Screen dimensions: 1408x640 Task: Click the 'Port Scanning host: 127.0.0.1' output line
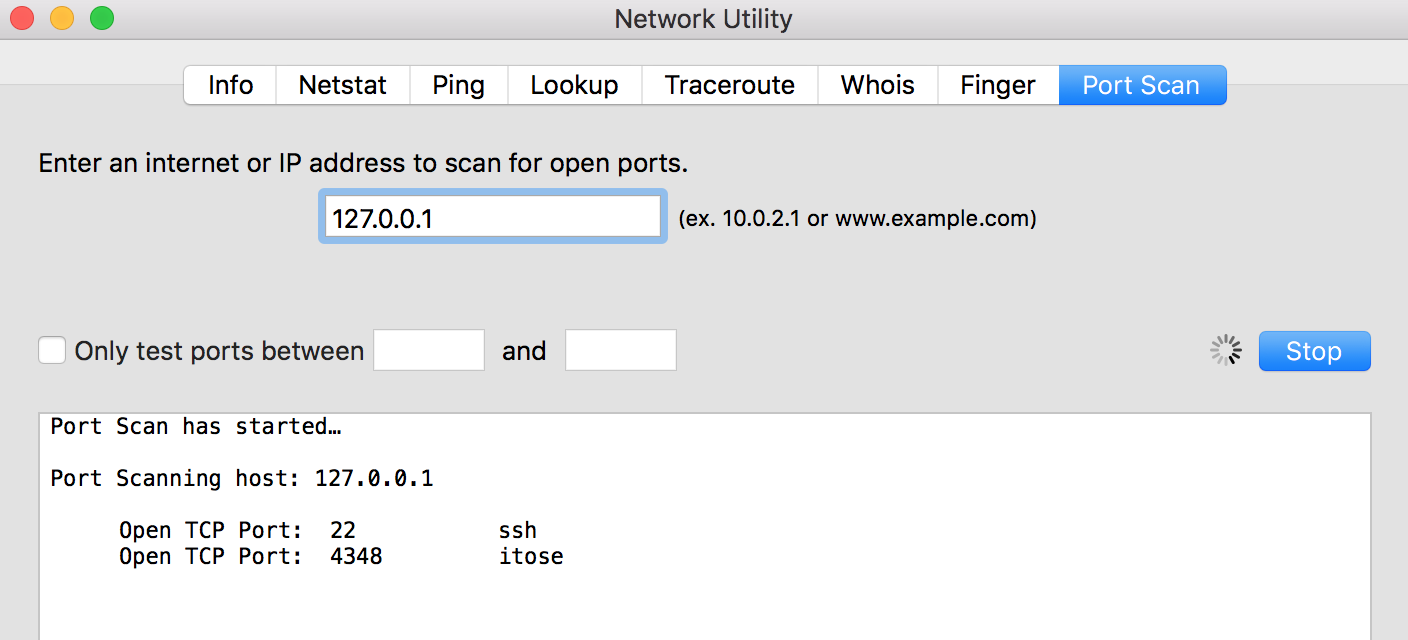point(242,478)
